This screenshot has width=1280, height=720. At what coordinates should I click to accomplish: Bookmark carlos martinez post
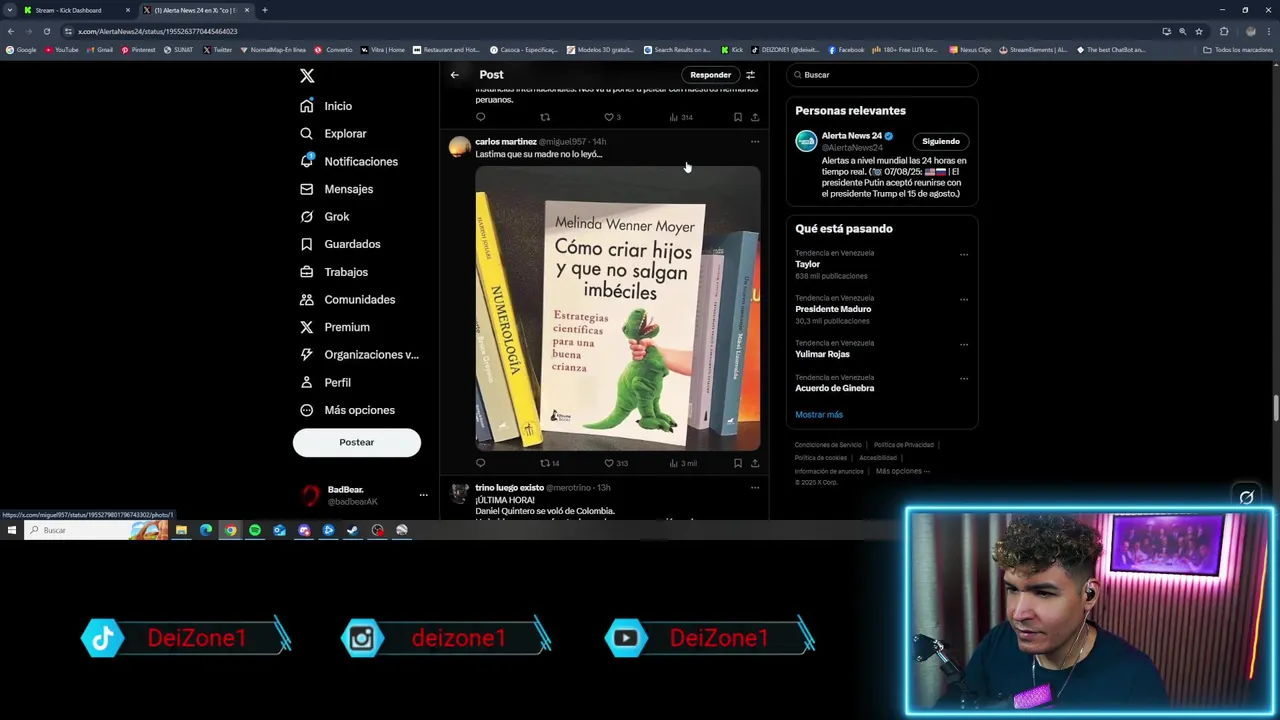pos(738,463)
